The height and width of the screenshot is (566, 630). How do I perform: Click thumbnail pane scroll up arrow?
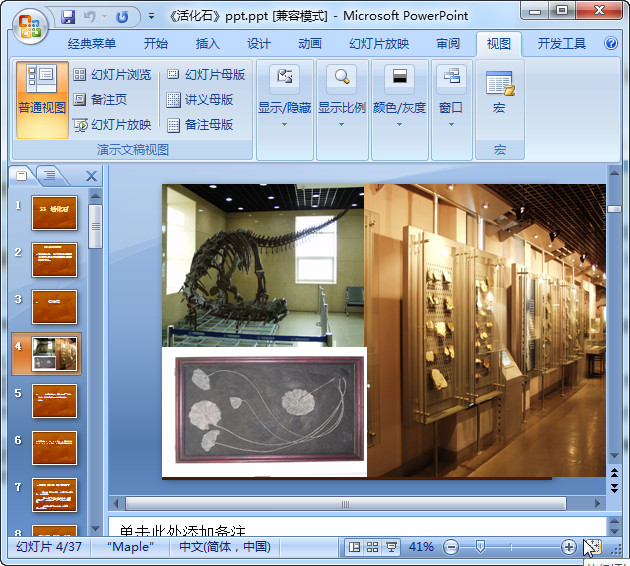(x=95, y=196)
